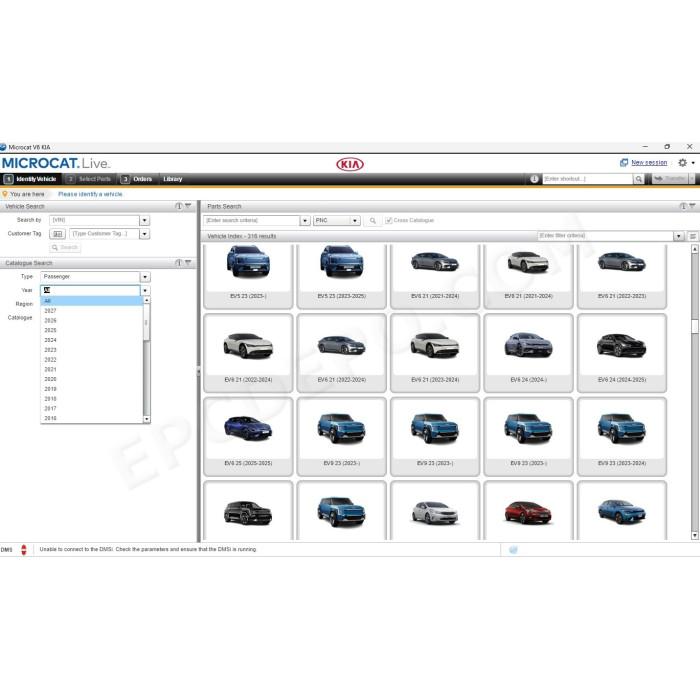Open the Library tab
The image size is (700, 700).
click(x=172, y=179)
